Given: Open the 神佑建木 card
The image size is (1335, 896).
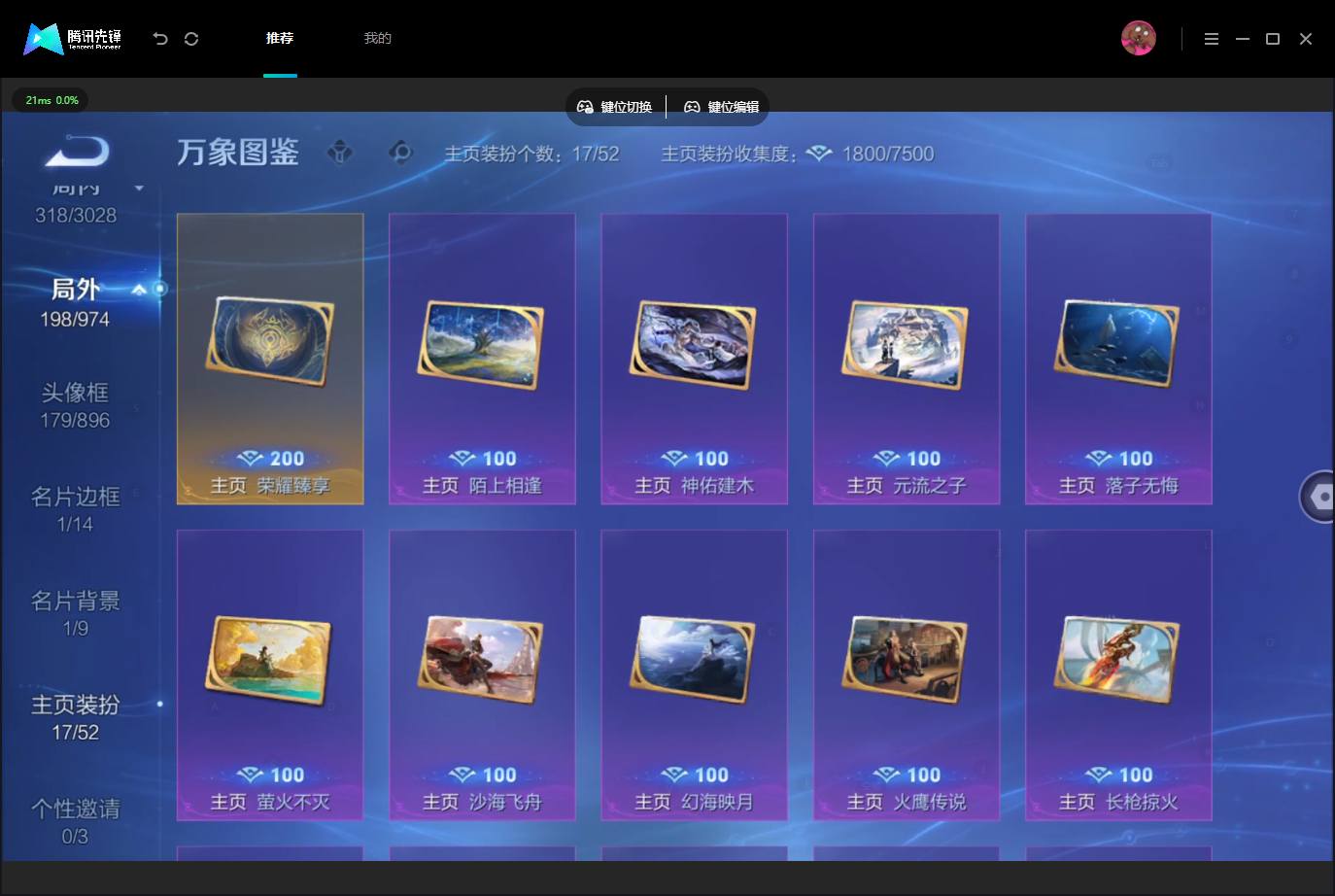Looking at the screenshot, I should pos(694,359).
